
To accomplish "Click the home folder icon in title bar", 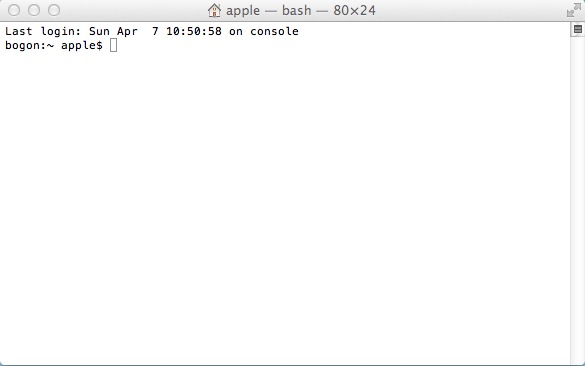I will coord(214,10).
